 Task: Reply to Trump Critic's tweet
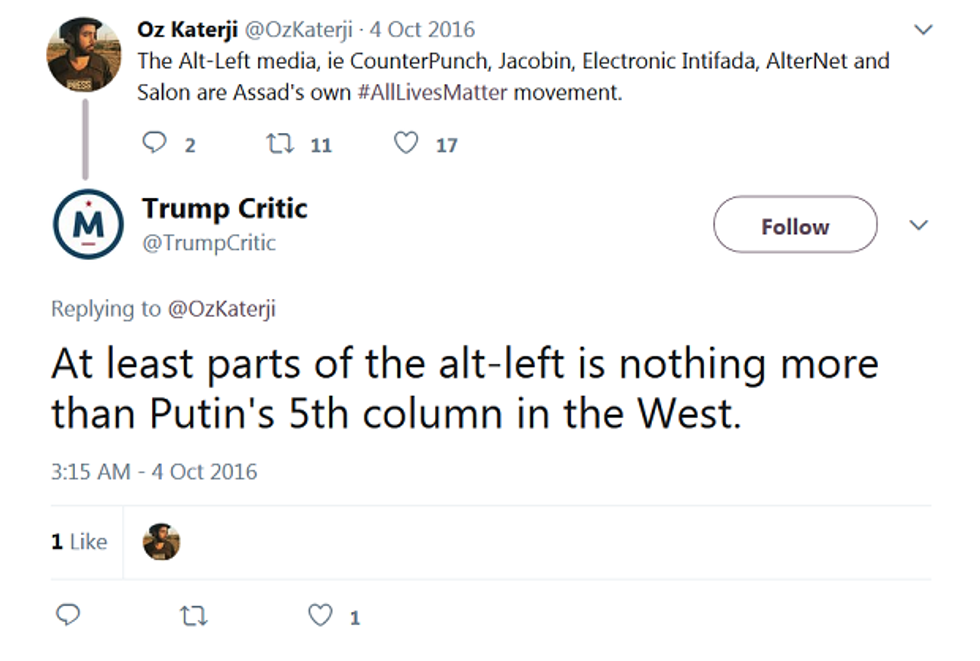[67, 615]
